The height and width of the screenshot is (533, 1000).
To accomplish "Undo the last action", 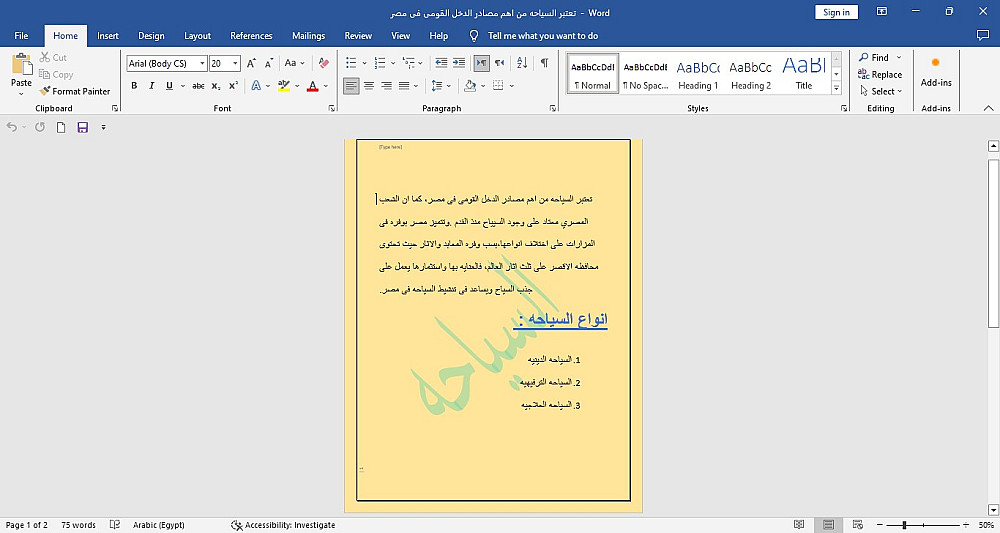I will click(11, 128).
